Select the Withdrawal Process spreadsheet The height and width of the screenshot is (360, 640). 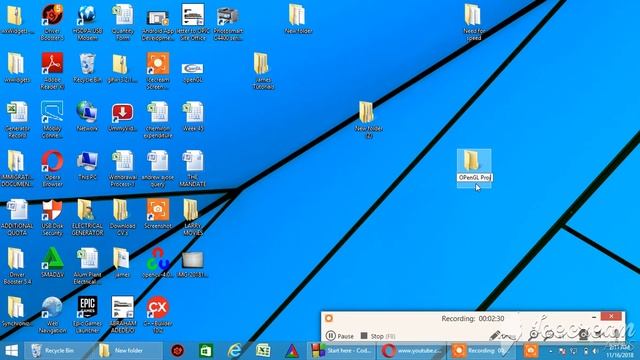click(x=122, y=168)
